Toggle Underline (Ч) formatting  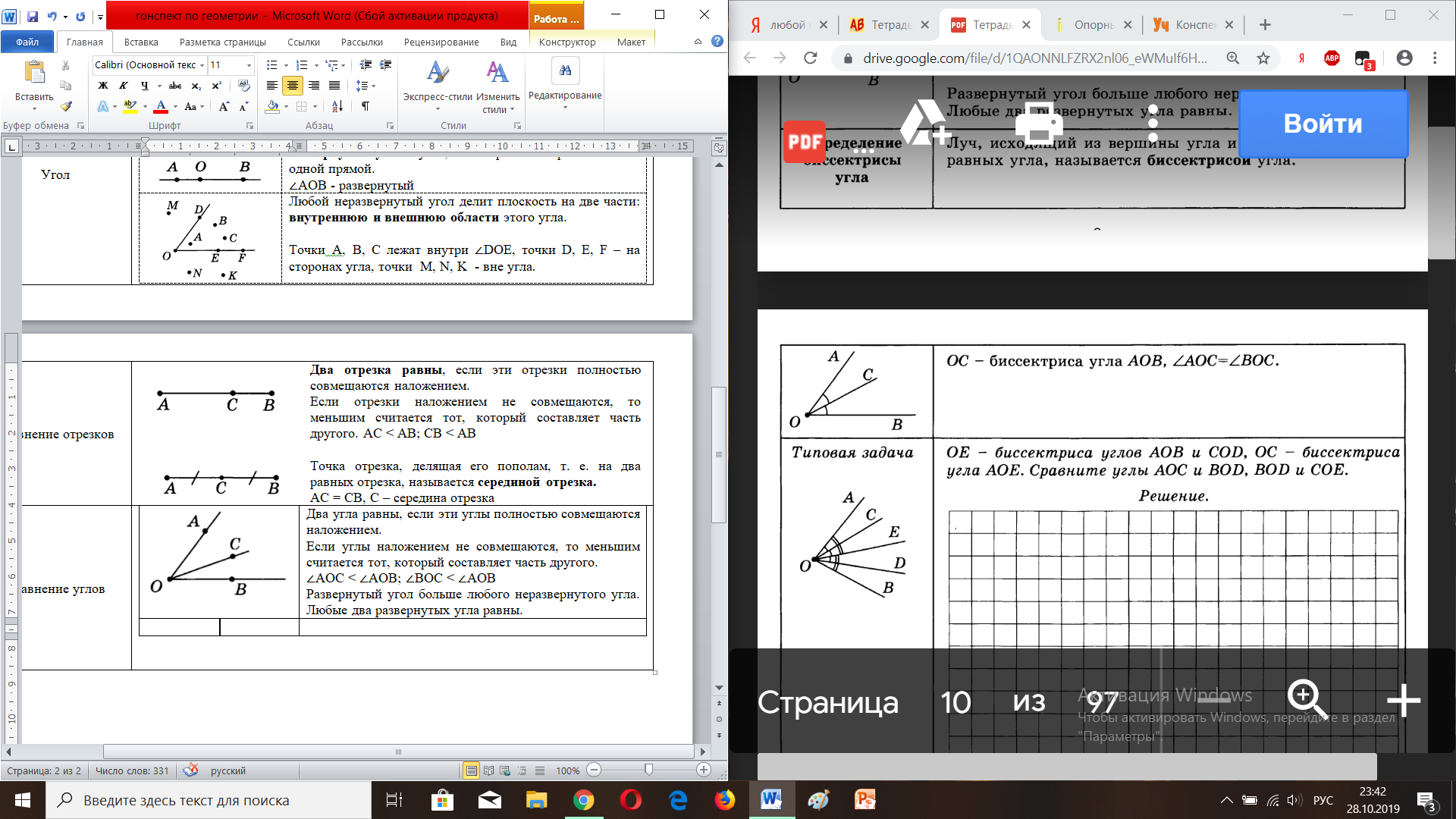tap(144, 86)
